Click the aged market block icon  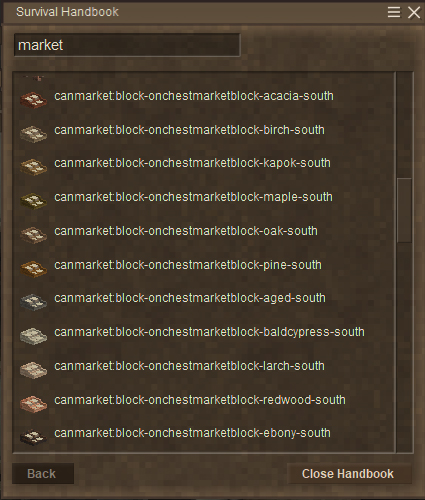click(x=33, y=302)
